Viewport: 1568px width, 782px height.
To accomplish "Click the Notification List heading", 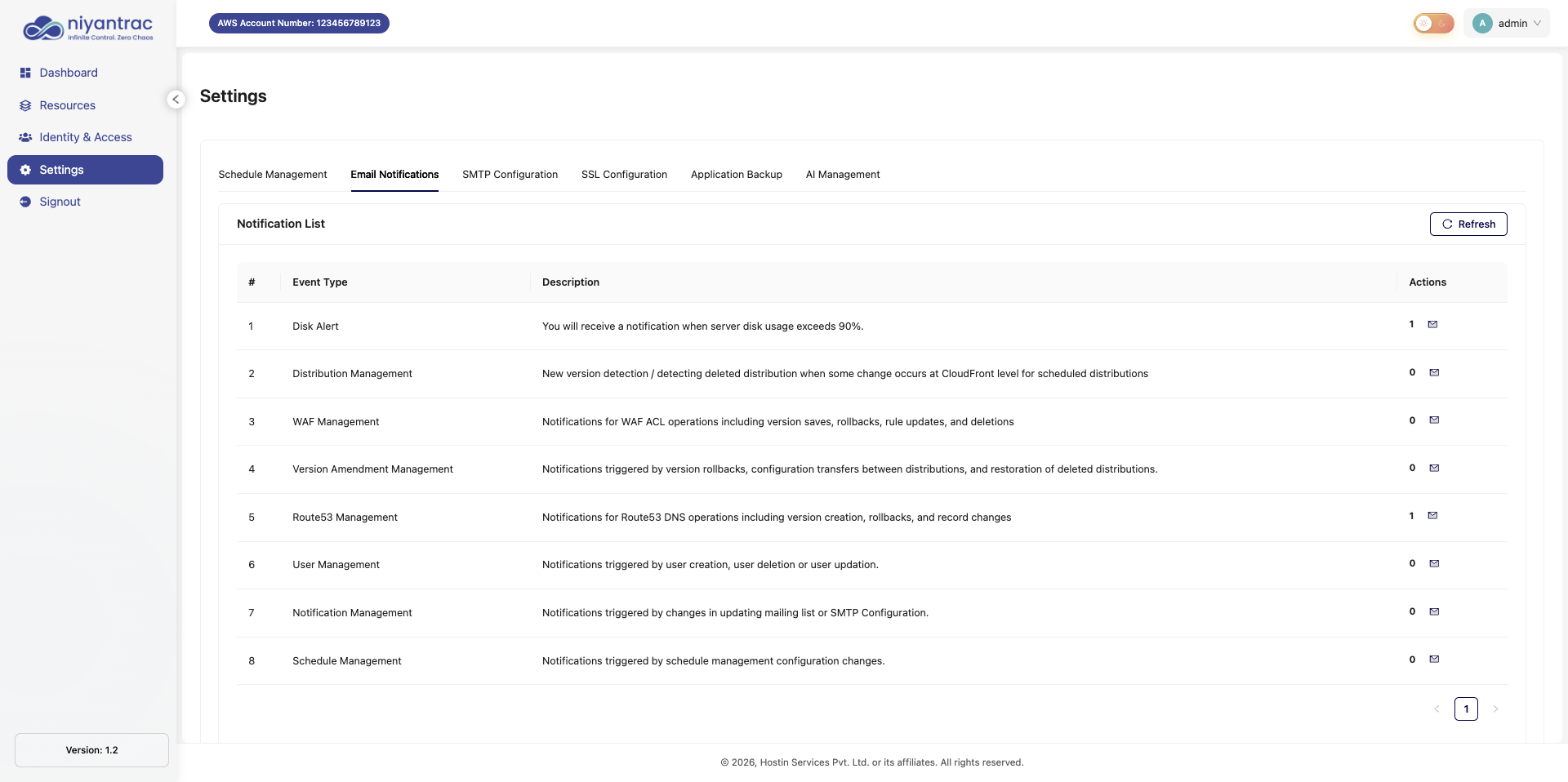I will (x=281, y=224).
